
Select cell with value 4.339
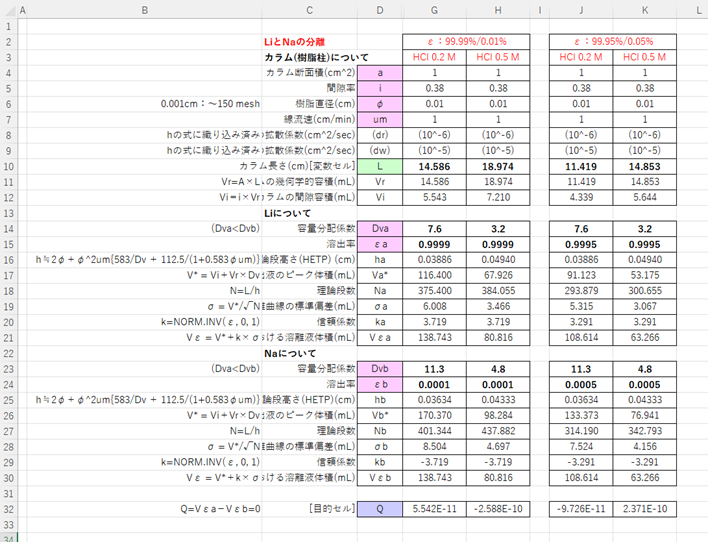tap(581, 197)
